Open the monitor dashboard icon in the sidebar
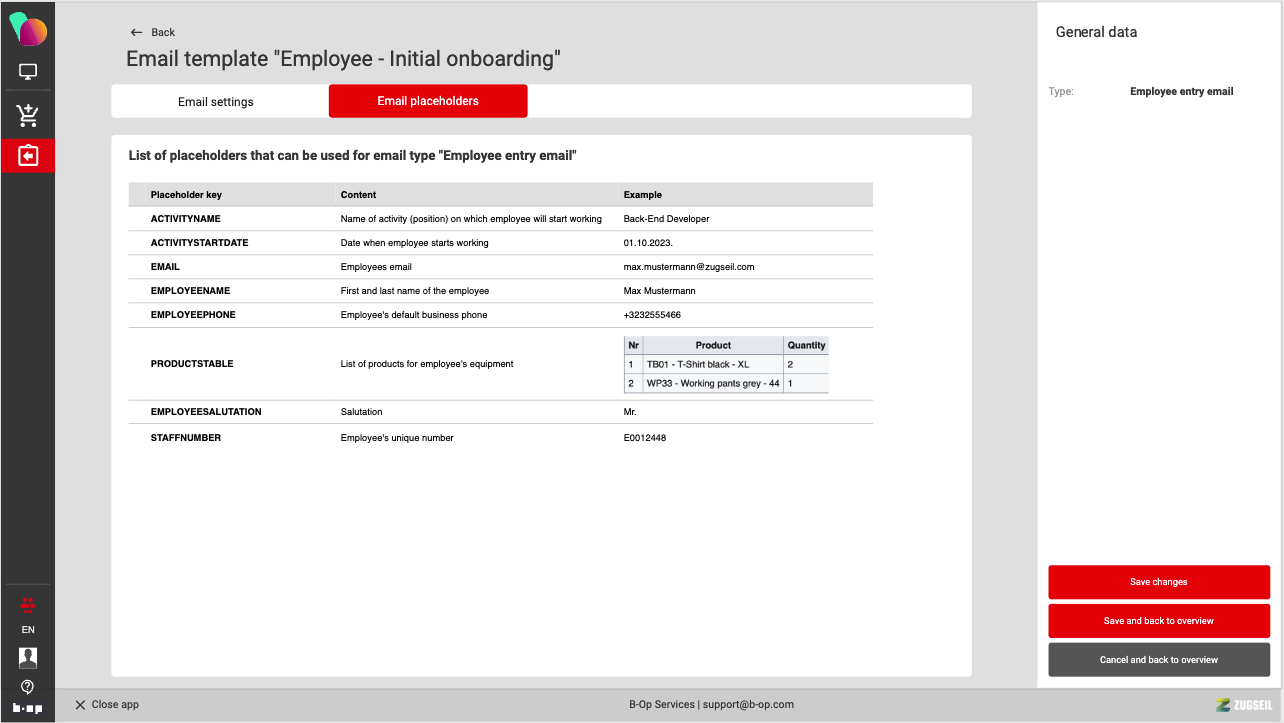The height and width of the screenshot is (723, 1284). tap(28, 72)
